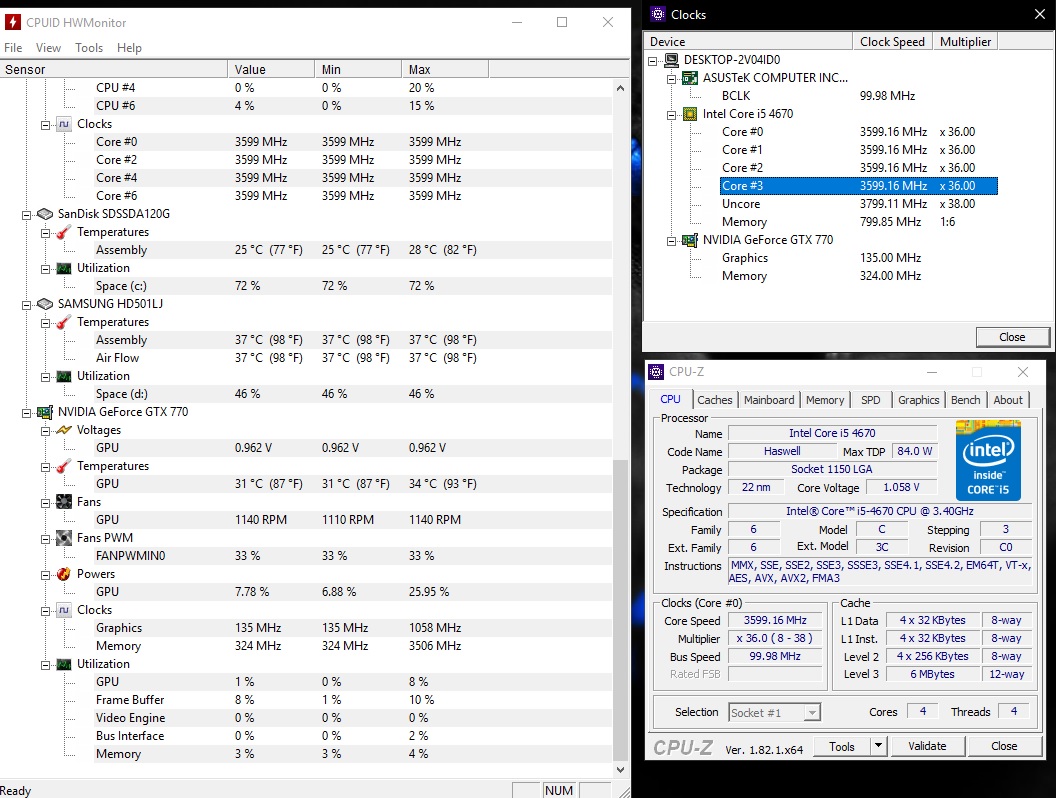Select the BCLK row in the Clocks window
This screenshot has width=1056, height=798.
[x=859, y=96]
